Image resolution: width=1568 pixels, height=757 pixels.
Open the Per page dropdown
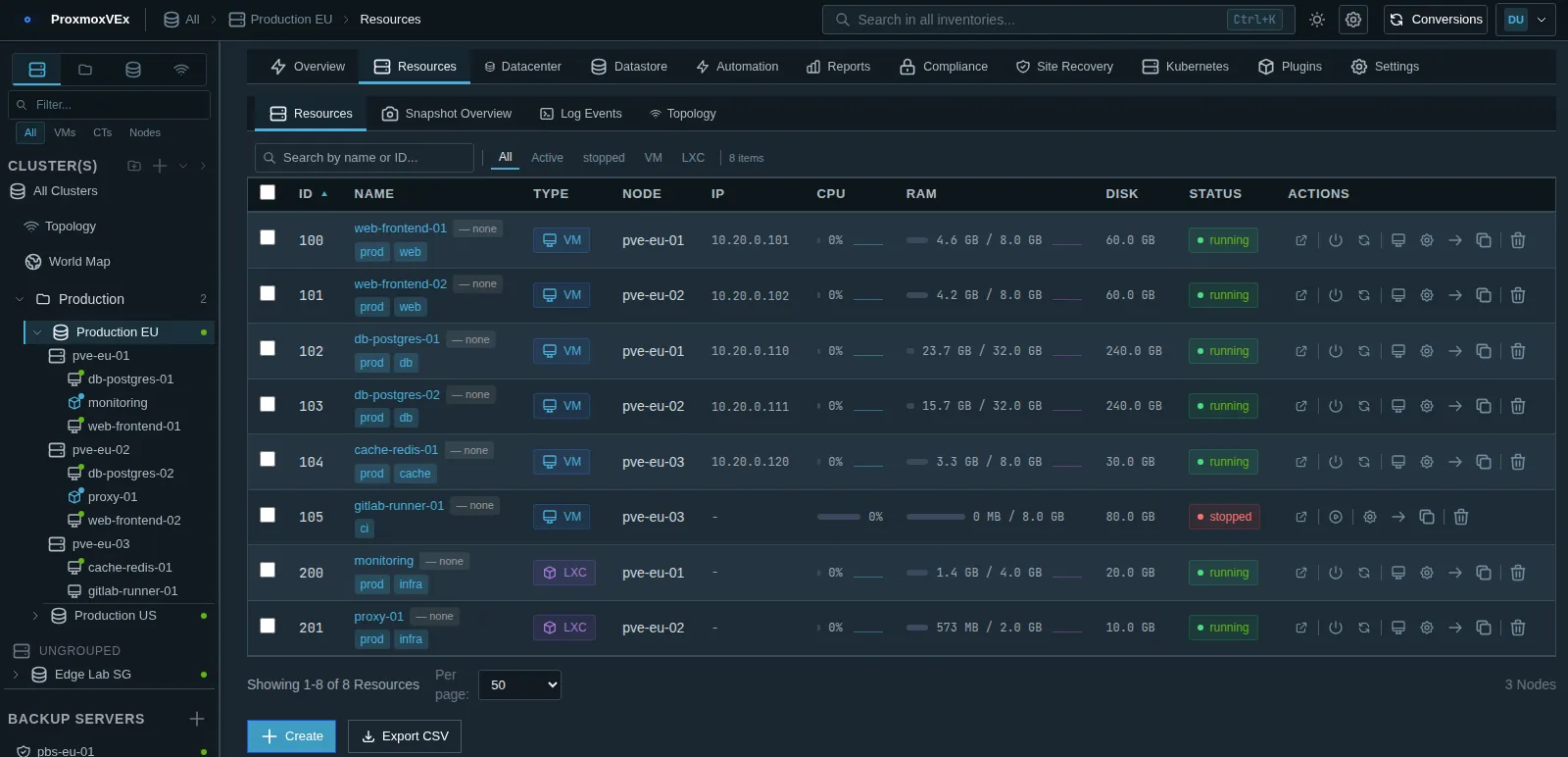click(x=519, y=684)
